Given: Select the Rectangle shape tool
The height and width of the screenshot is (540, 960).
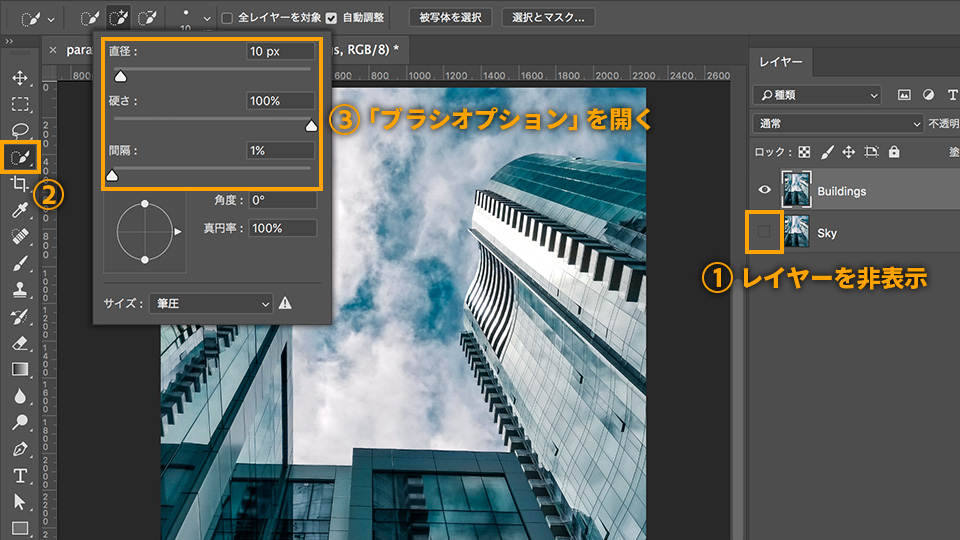Looking at the screenshot, I should [x=20, y=528].
